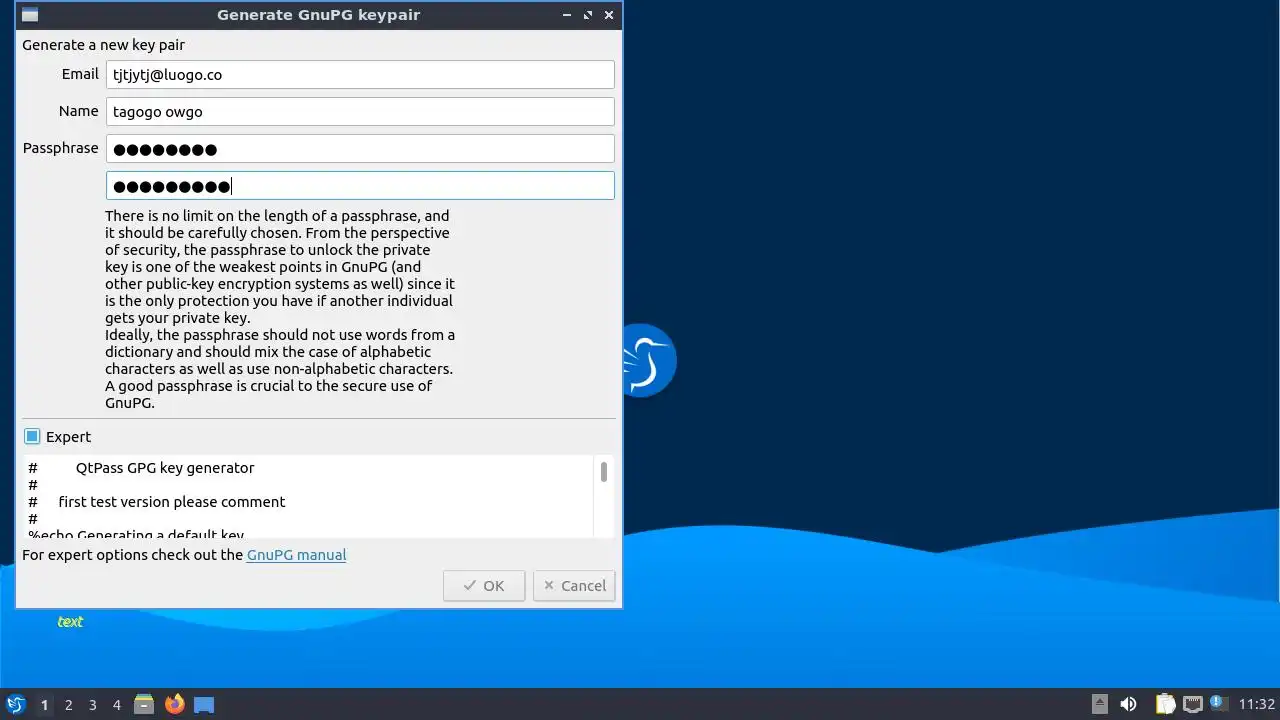Click the 'QtPass GPG key generator' line
The image size is (1280, 720).
165,468
